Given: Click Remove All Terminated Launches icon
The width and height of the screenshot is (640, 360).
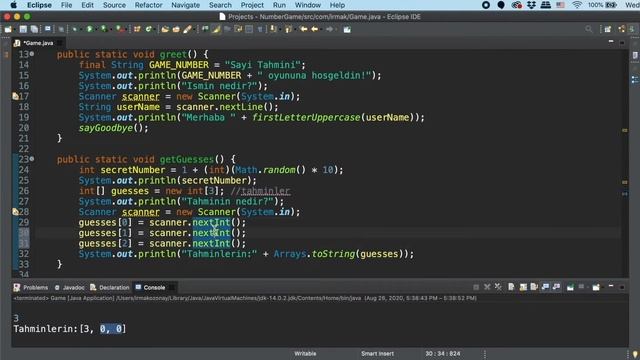Looking at the screenshot, I should pos(498,287).
